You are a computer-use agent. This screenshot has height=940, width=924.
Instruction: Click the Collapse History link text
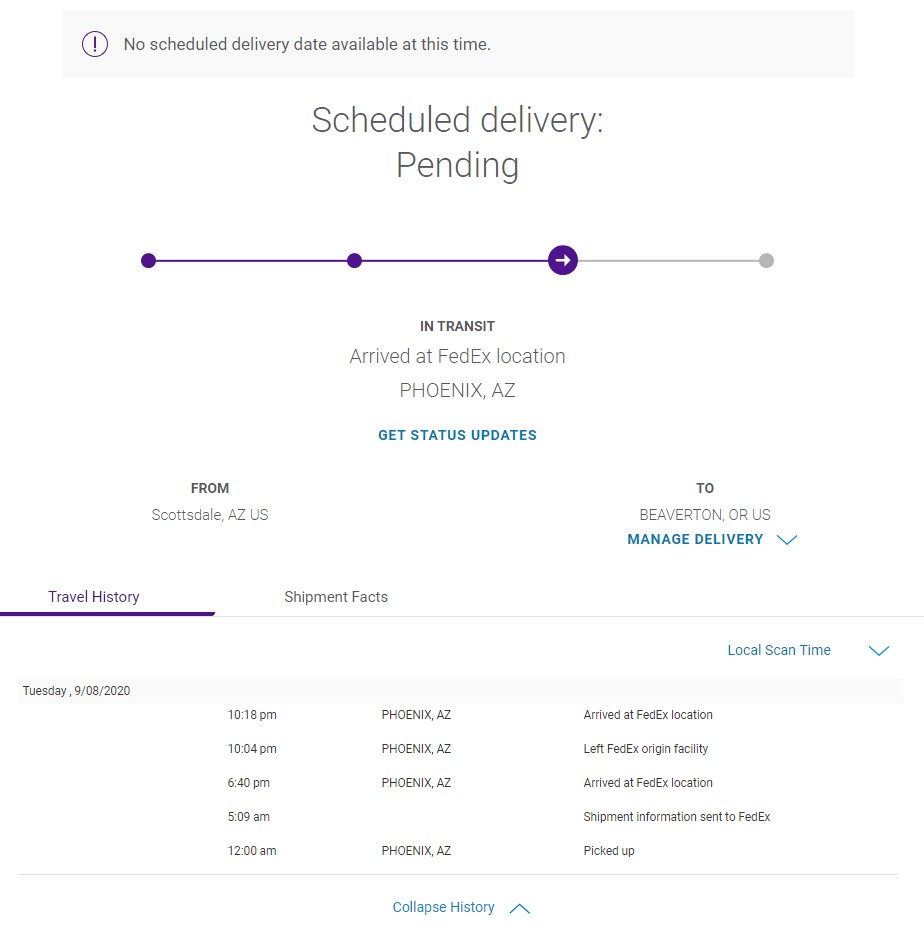443,907
